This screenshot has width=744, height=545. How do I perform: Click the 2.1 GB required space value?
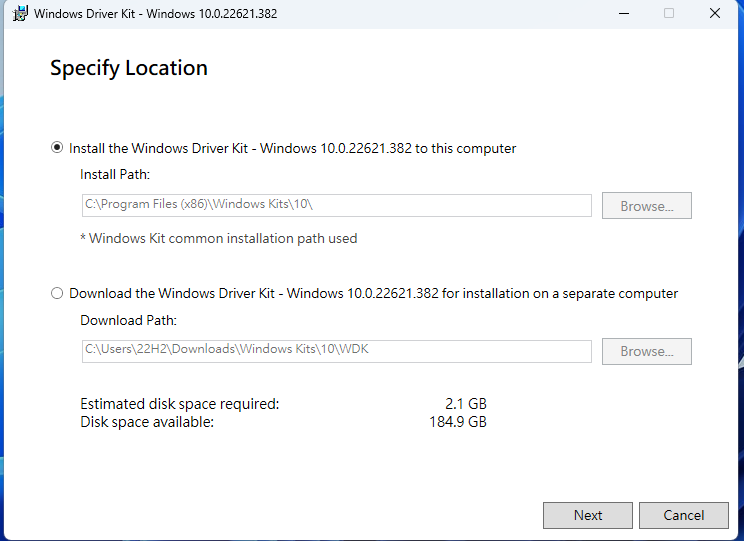point(466,404)
